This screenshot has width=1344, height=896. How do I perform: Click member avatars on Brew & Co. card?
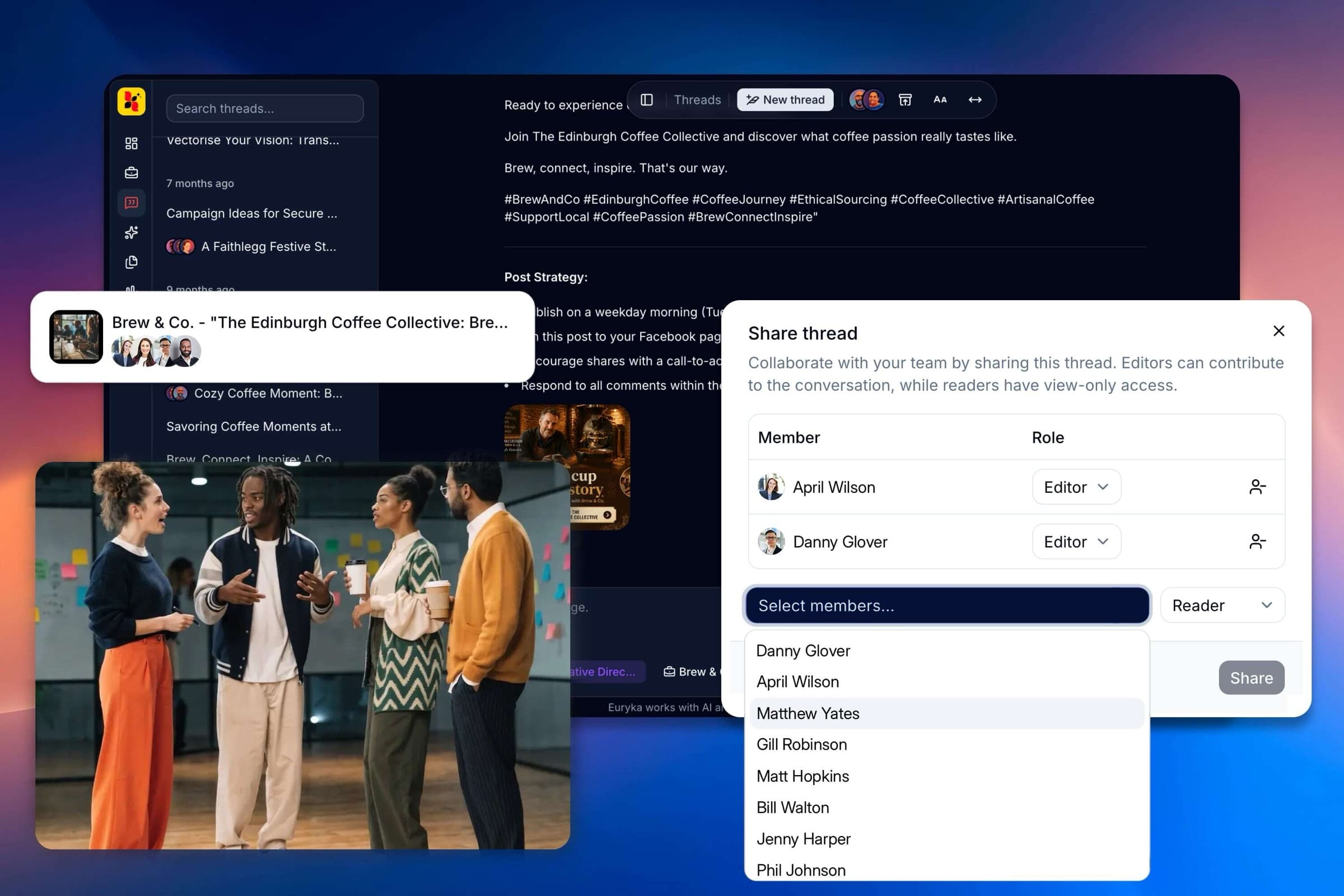[x=156, y=351]
